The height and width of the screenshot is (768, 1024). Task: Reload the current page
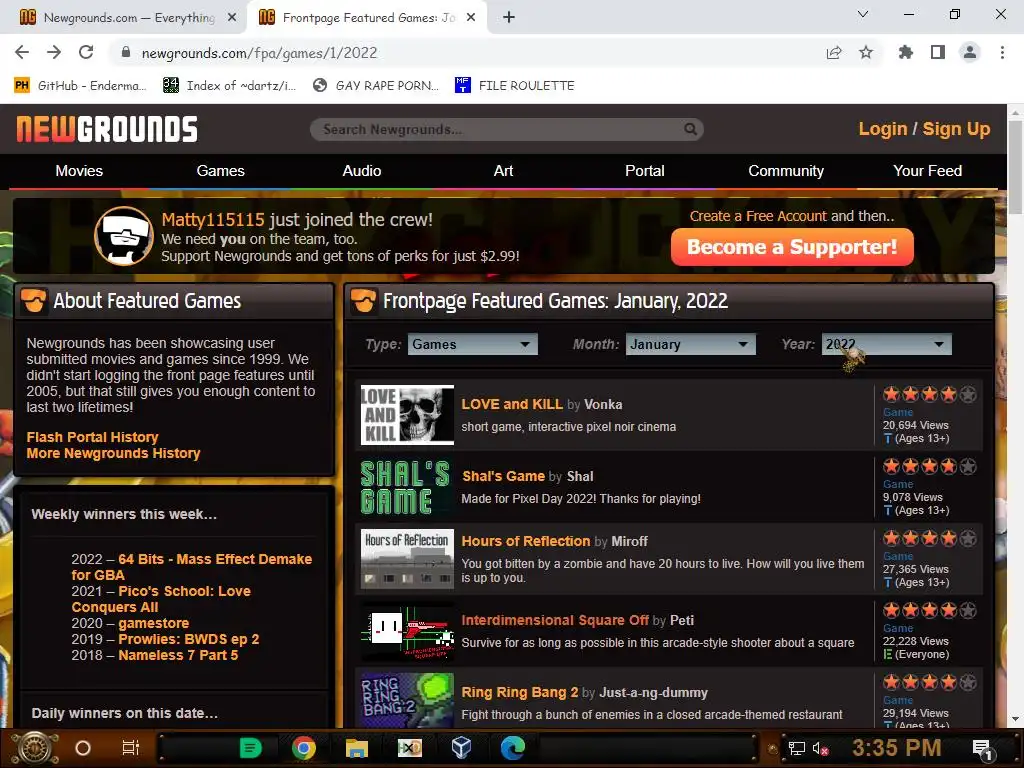[86, 52]
